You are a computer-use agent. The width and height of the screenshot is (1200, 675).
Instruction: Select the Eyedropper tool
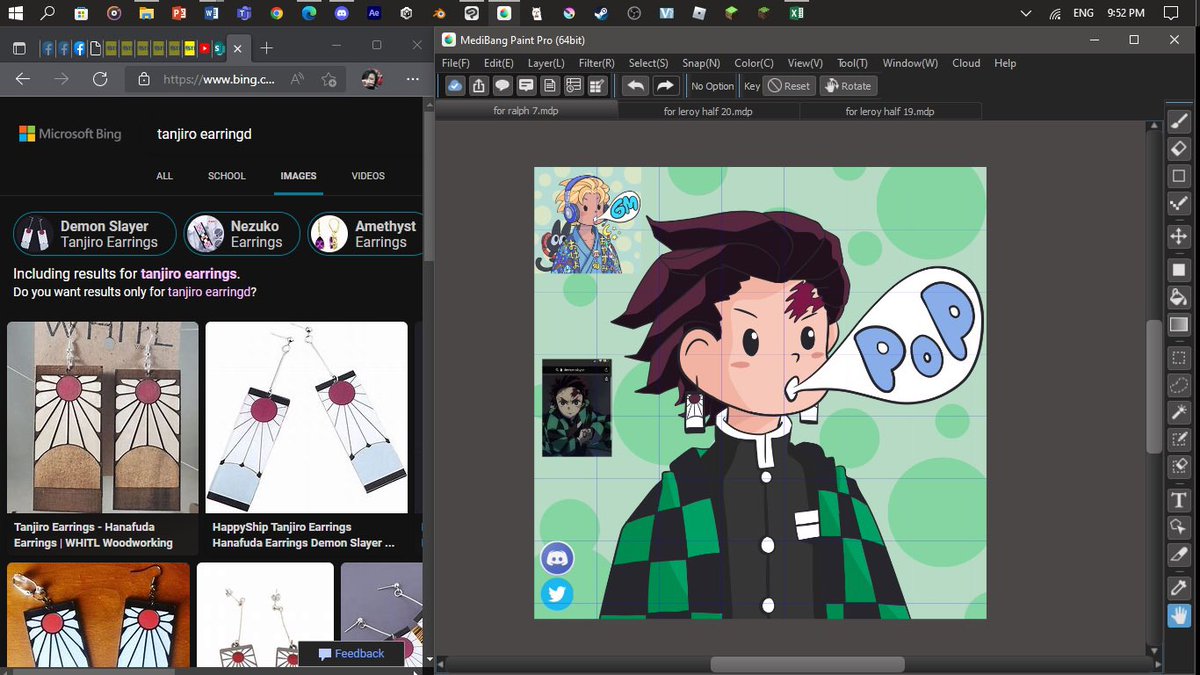coord(1179,588)
